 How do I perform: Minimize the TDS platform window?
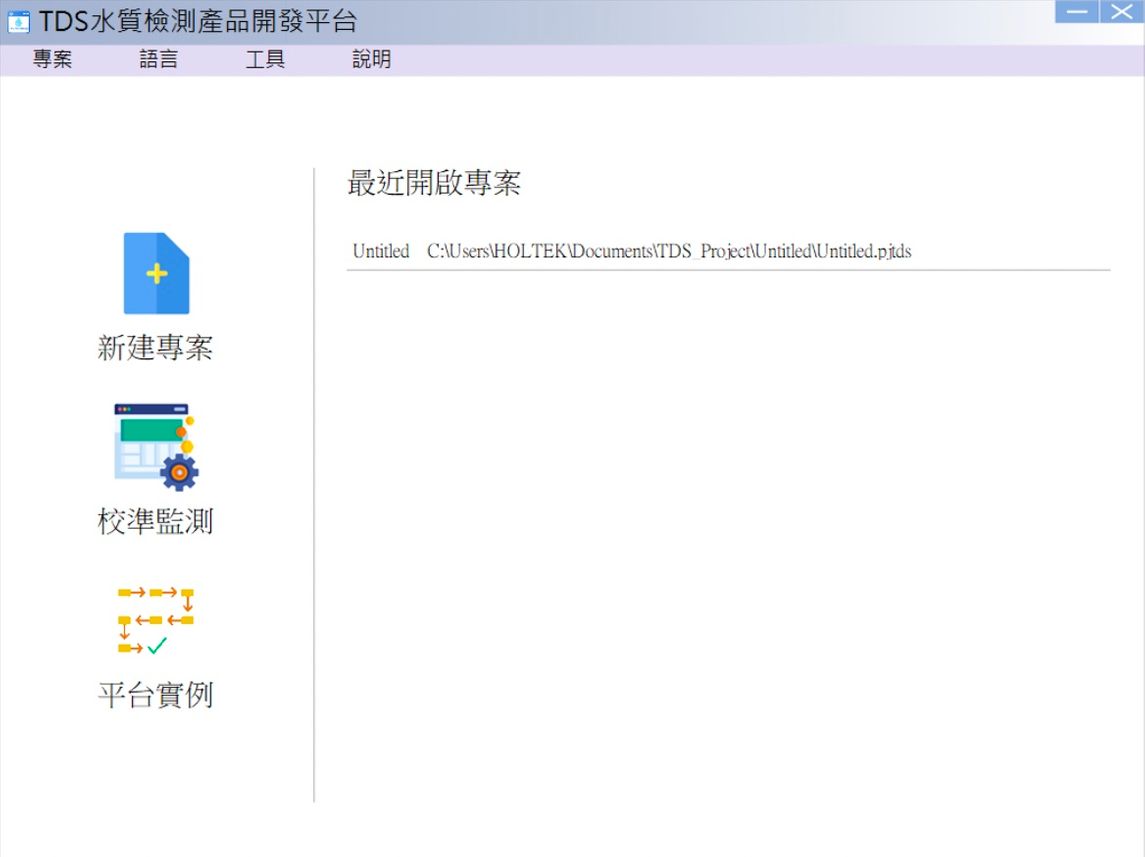click(1076, 12)
